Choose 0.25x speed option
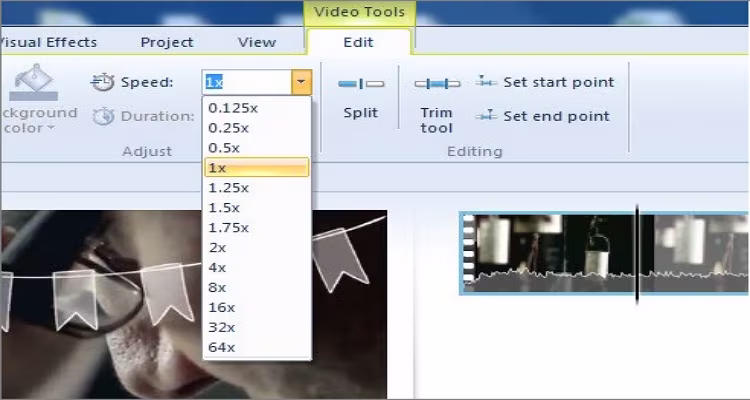The image size is (750, 400). pos(257,128)
